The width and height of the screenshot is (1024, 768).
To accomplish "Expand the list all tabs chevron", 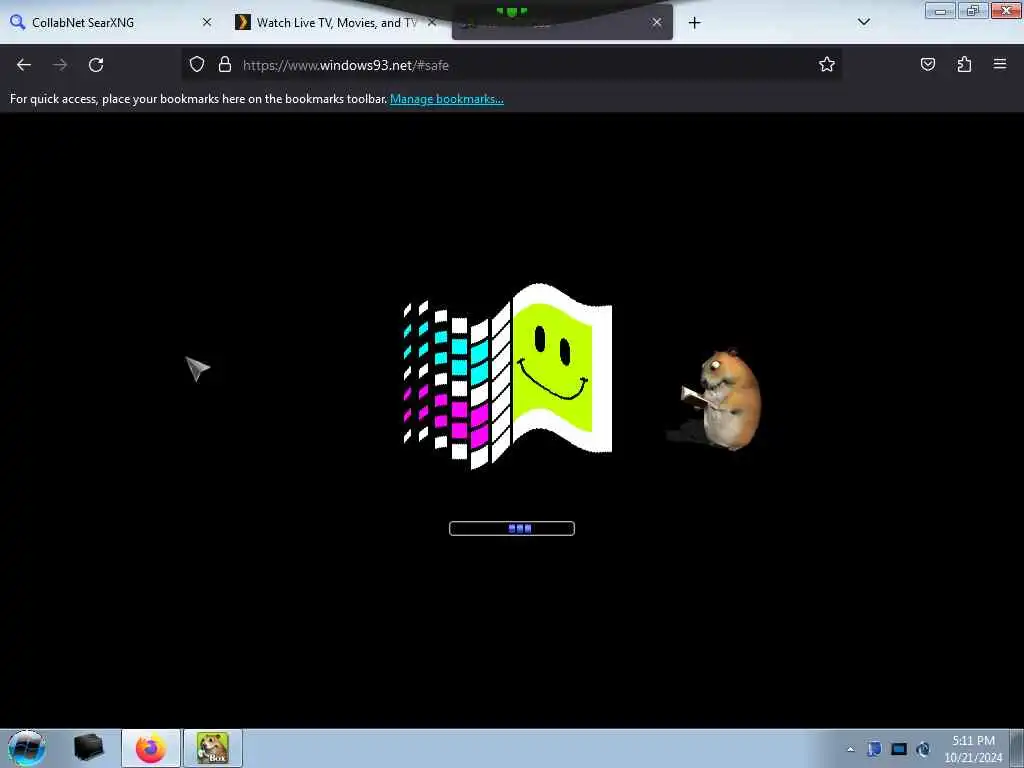I will point(864,22).
